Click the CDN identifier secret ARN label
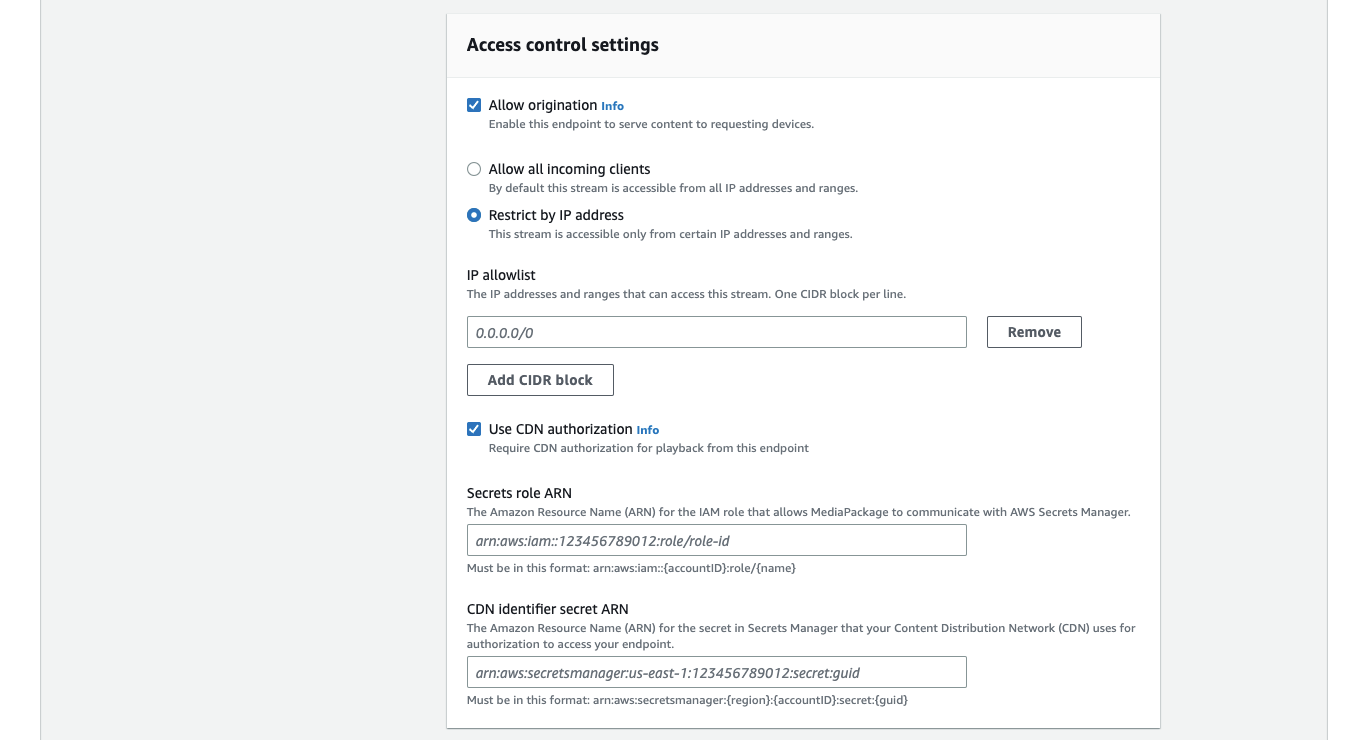This screenshot has height=740, width=1368. (x=547, y=609)
